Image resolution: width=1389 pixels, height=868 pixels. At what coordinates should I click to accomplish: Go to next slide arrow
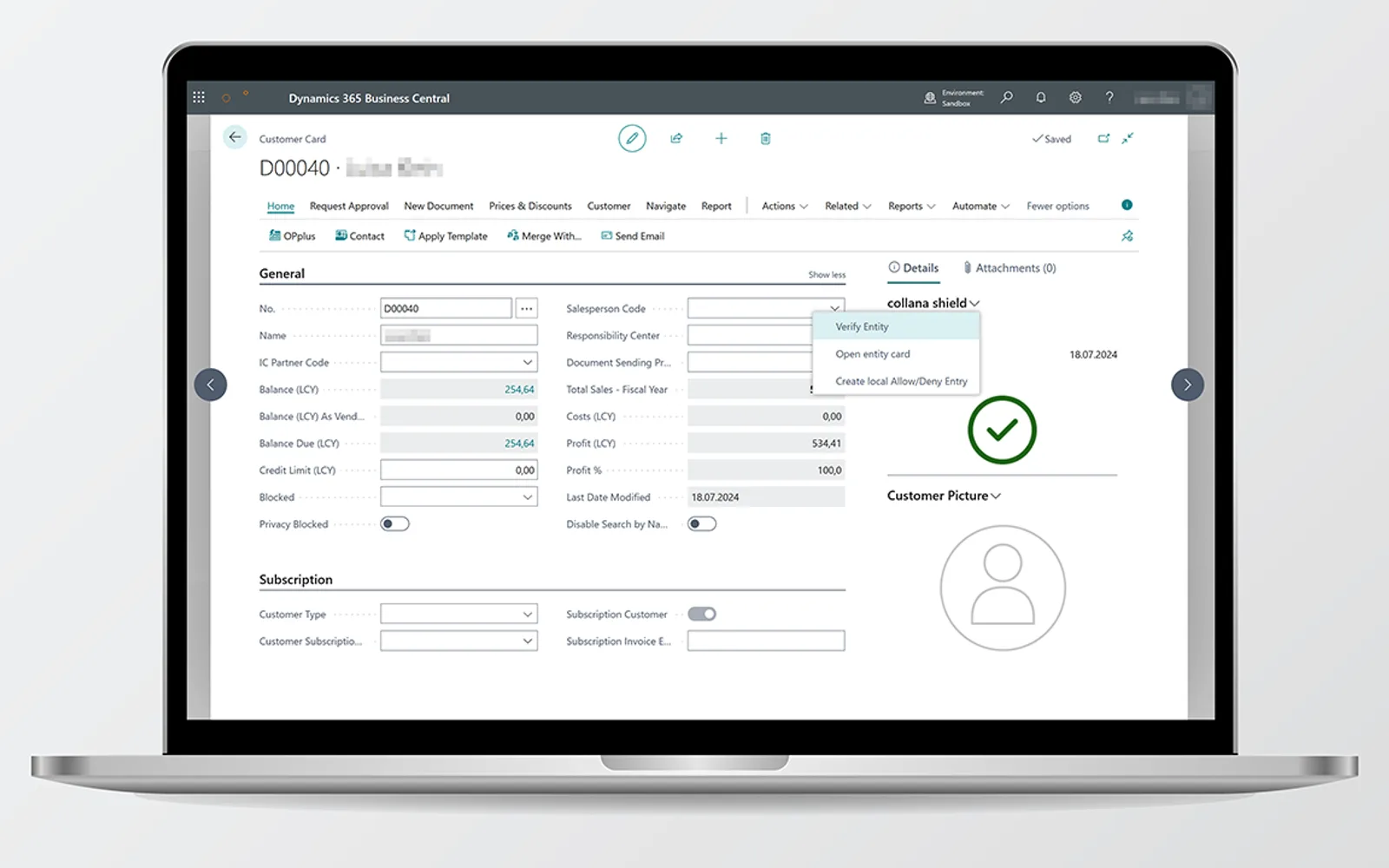(x=1187, y=385)
